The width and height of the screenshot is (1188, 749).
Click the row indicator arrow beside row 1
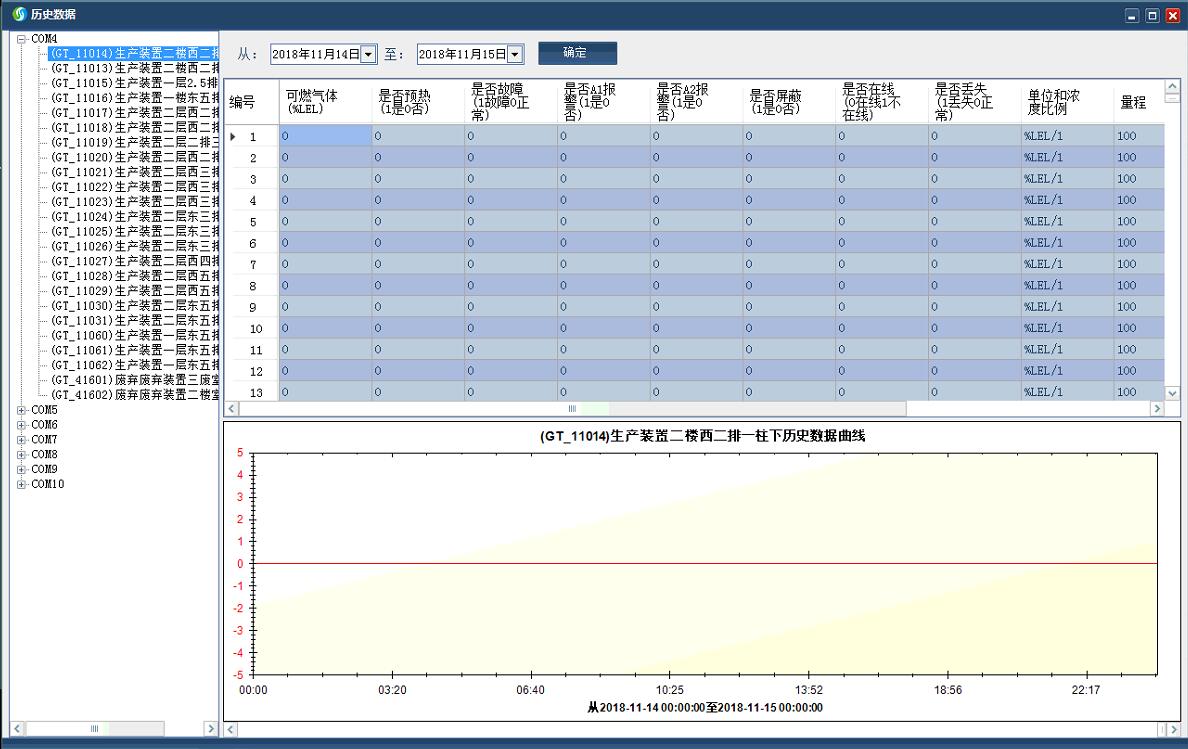[233, 136]
